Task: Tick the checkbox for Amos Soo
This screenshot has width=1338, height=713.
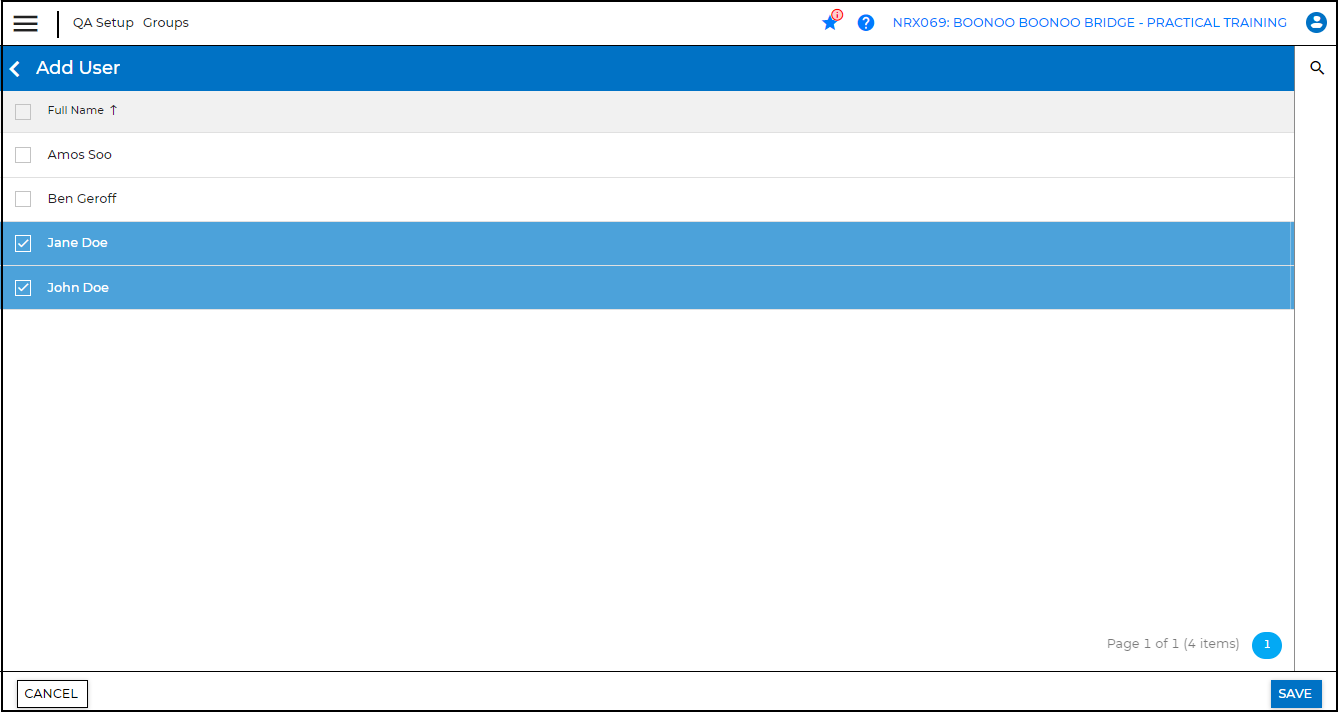Action: coord(23,155)
